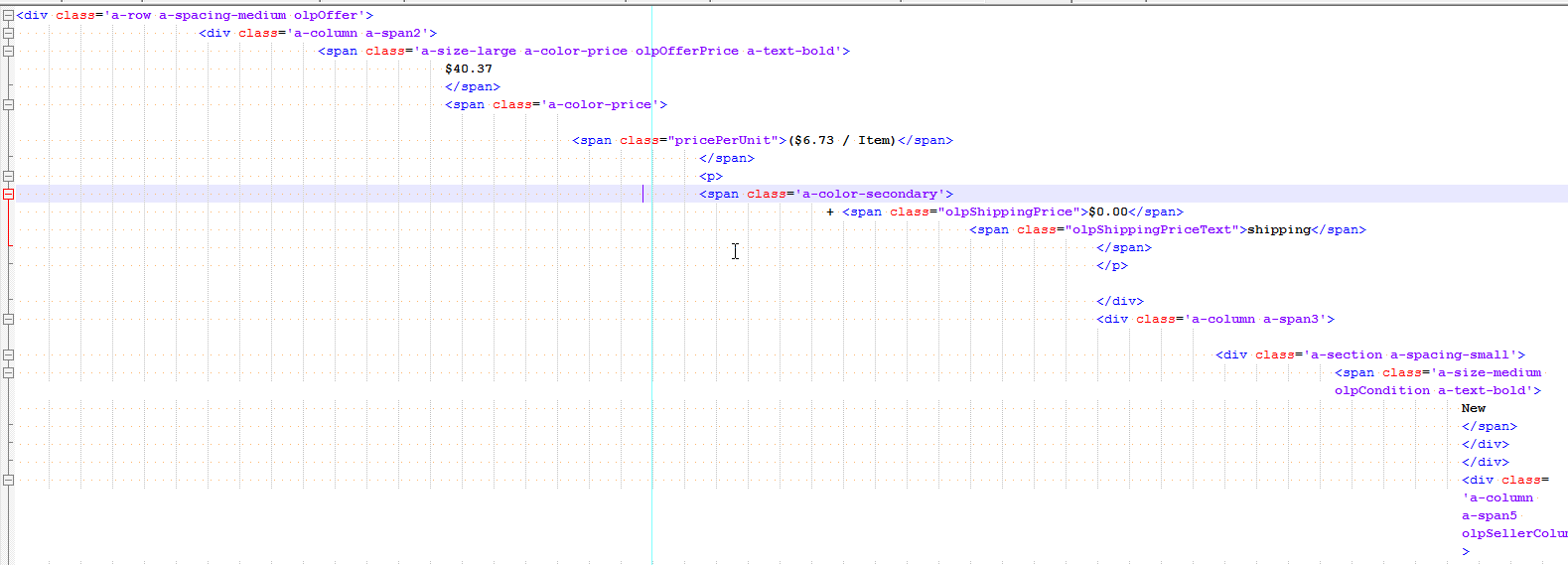Collapse the olpOffer div fold marker
The height and width of the screenshot is (565, 1568).
tap(8, 15)
